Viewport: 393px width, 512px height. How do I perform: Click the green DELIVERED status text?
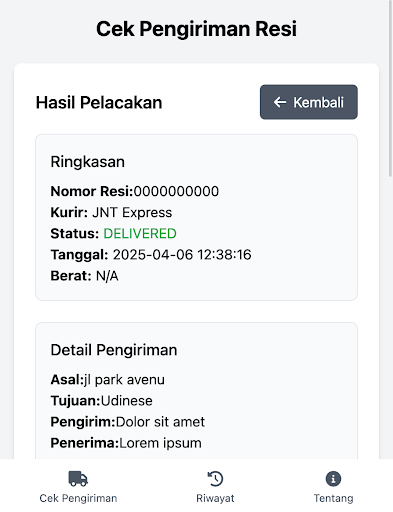(x=140, y=234)
